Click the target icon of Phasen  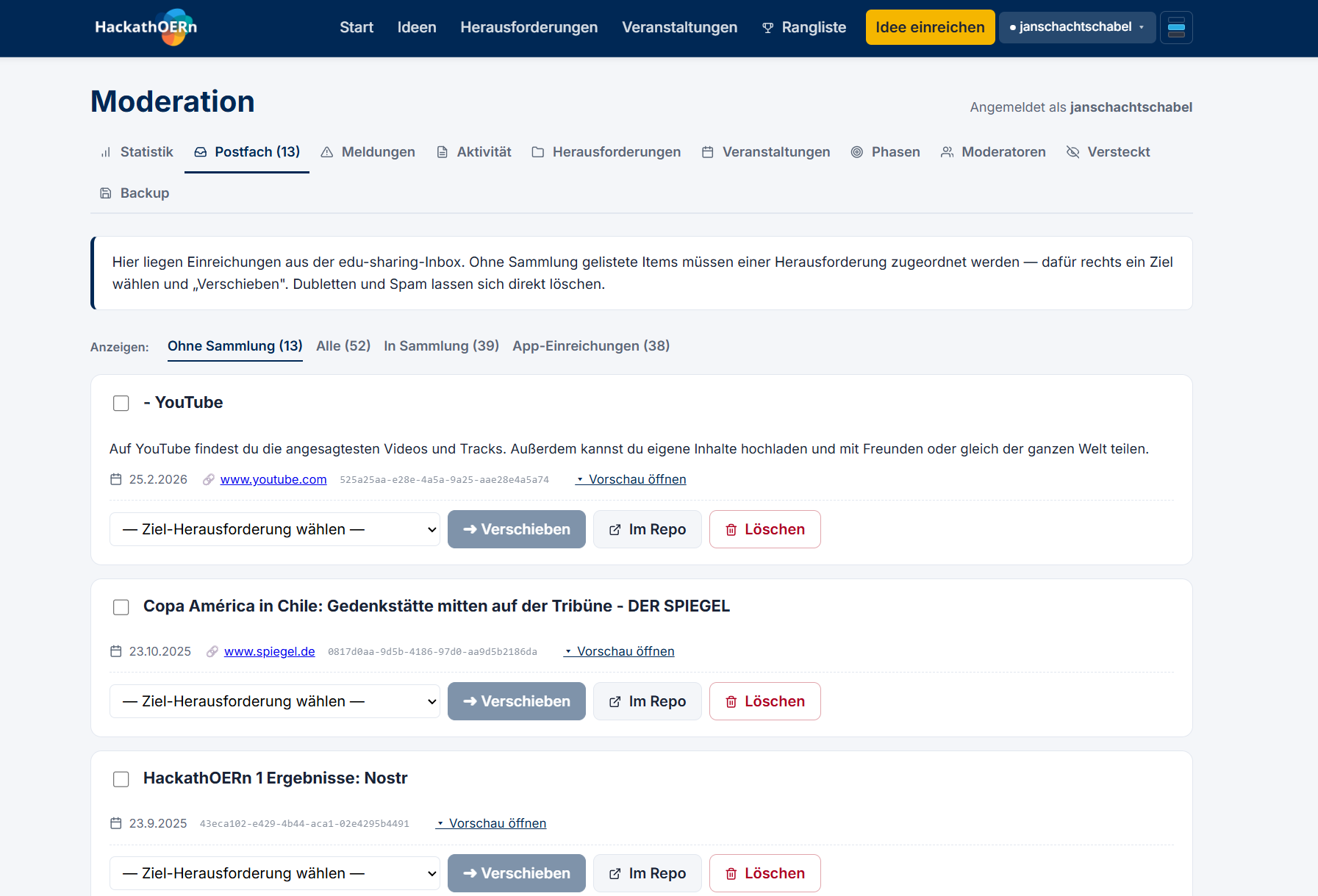[x=857, y=152]
